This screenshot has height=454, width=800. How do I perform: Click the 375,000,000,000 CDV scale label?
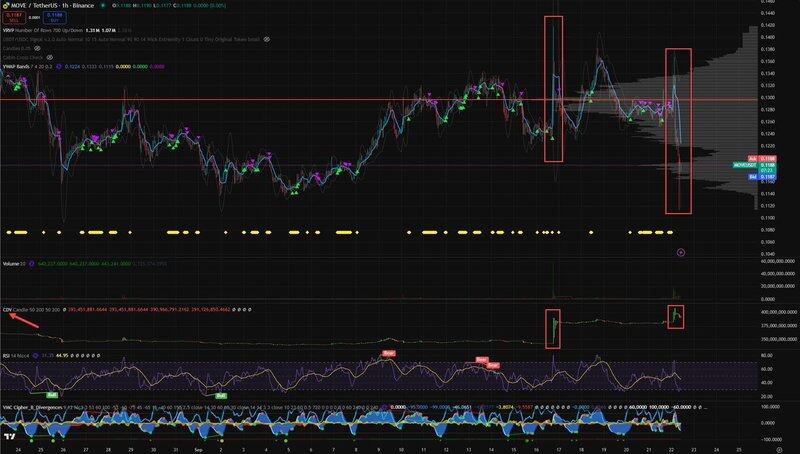(x=781, y=325)
